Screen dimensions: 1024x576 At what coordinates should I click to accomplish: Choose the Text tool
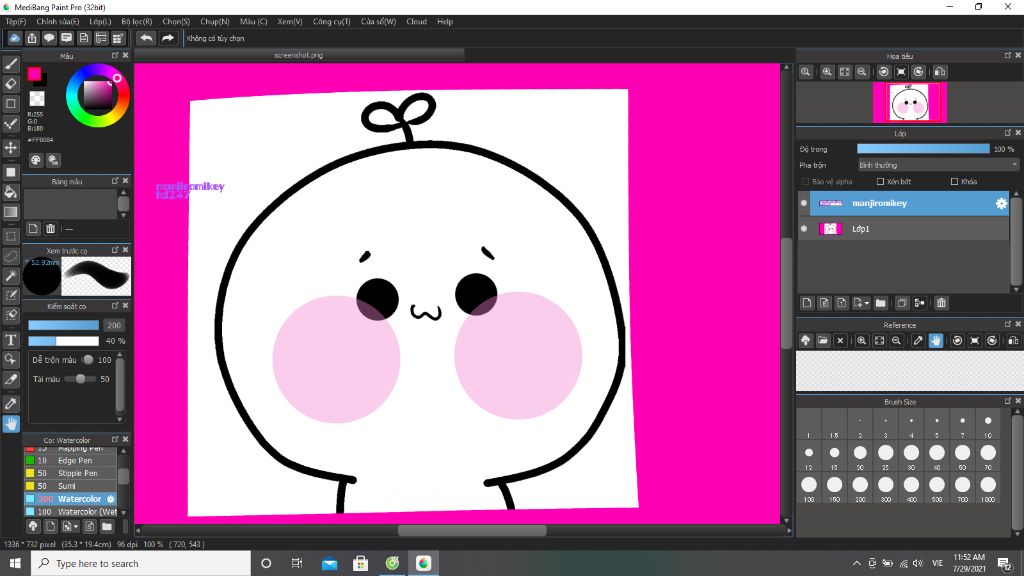[x=11, y=339]
